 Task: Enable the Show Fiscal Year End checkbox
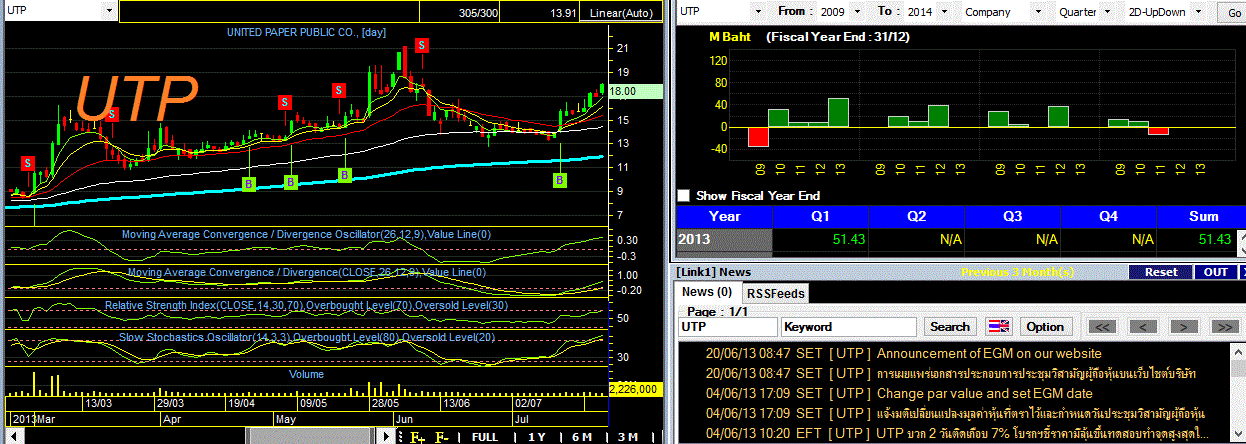(x=684, y=196)
